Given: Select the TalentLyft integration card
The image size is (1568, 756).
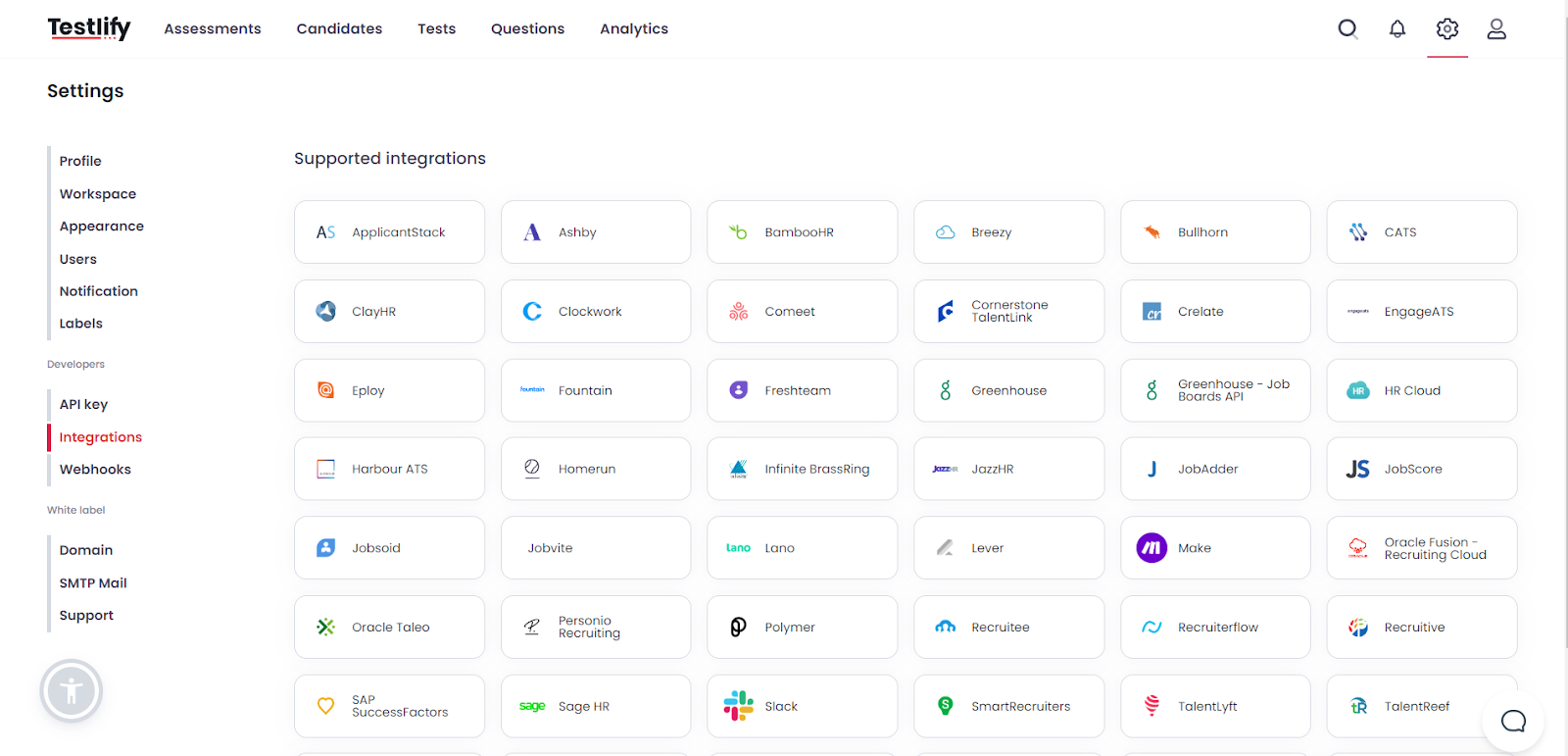Looking at the screenshot, I should (1215, 706).
